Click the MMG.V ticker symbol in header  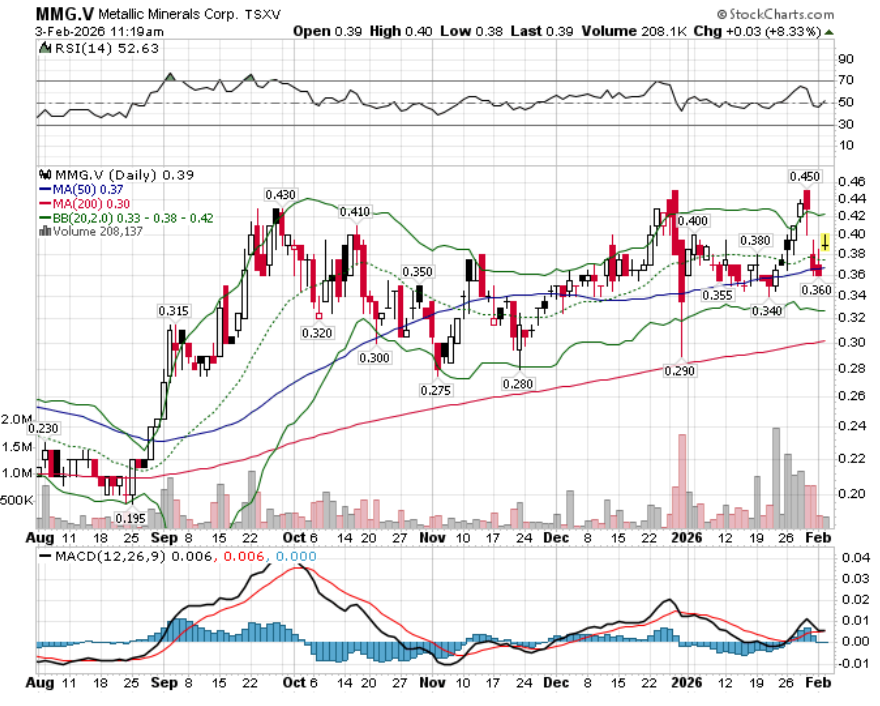coord(65,13)
